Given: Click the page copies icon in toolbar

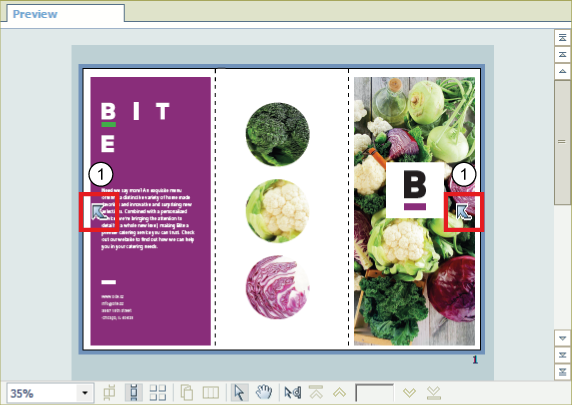Looking at the screenshot, I should point(187,393).
